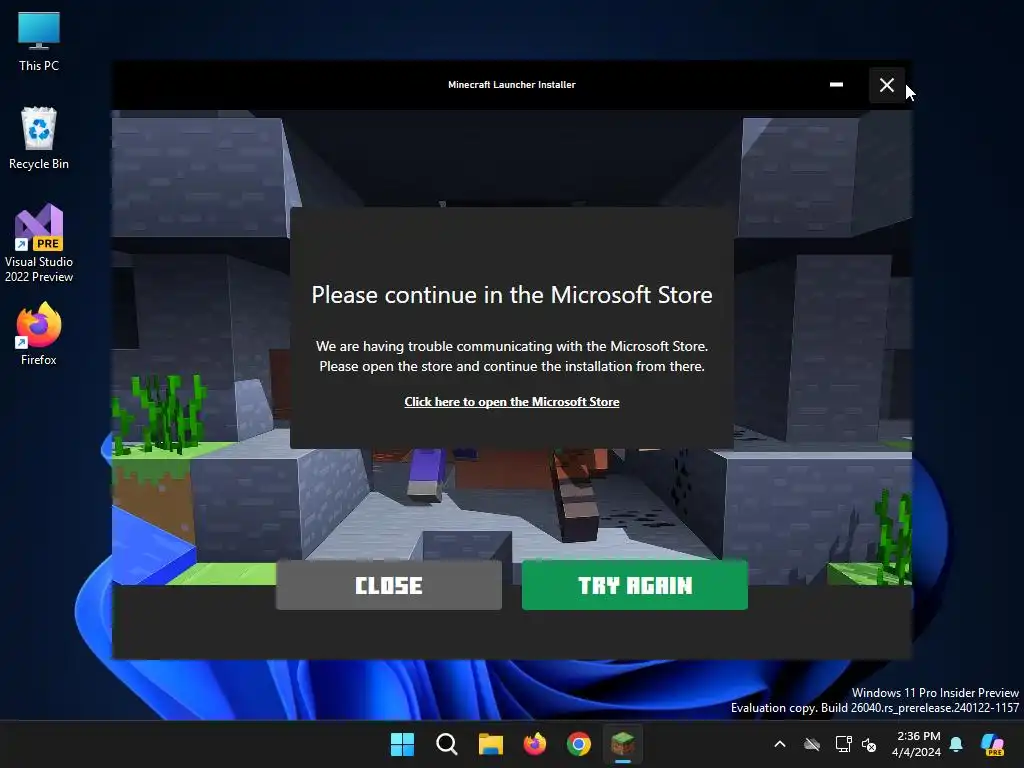The height and width of the screenshot is (768, 1024).
Task: Click the network display tray icon
Action: (x=843, y=744)
